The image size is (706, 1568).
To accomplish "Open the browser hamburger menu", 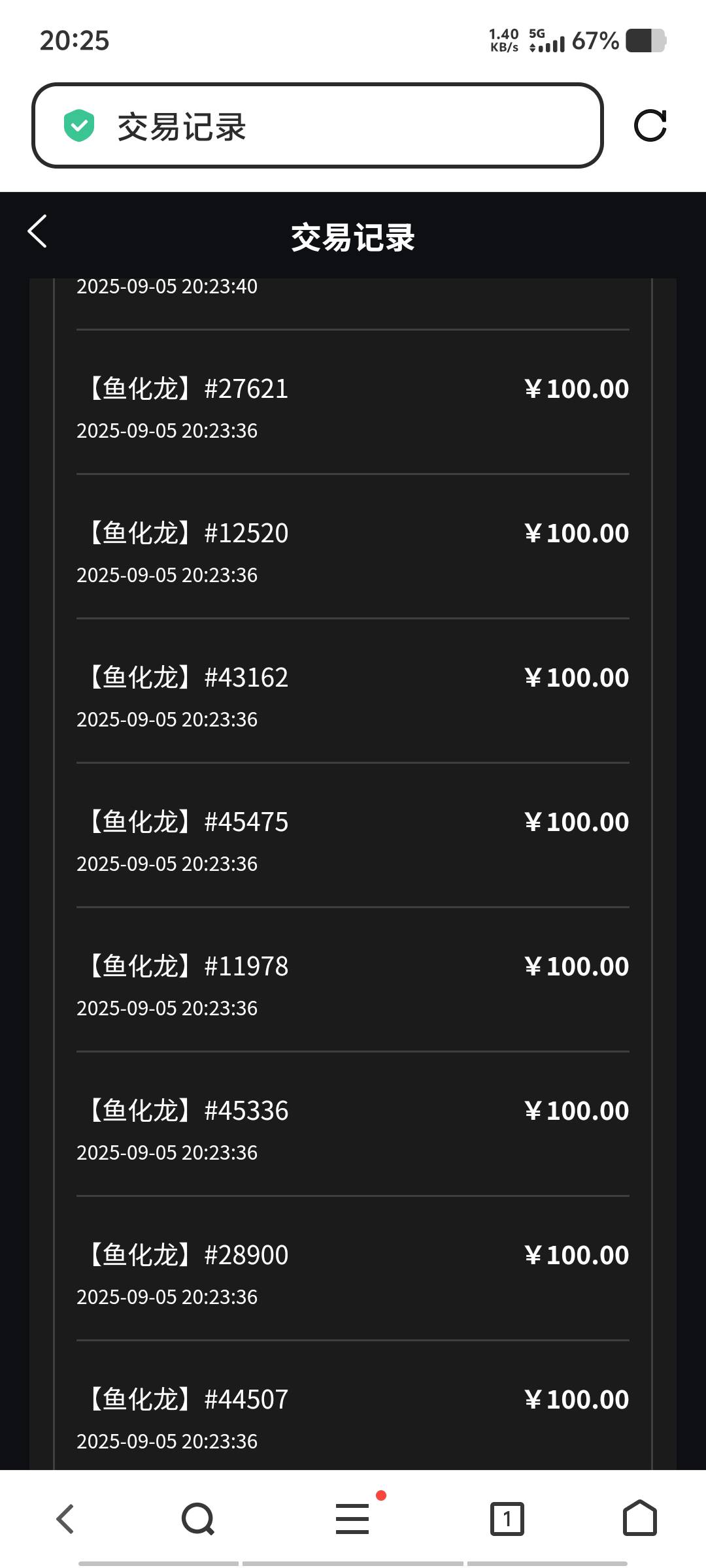I will (352, 1518).
